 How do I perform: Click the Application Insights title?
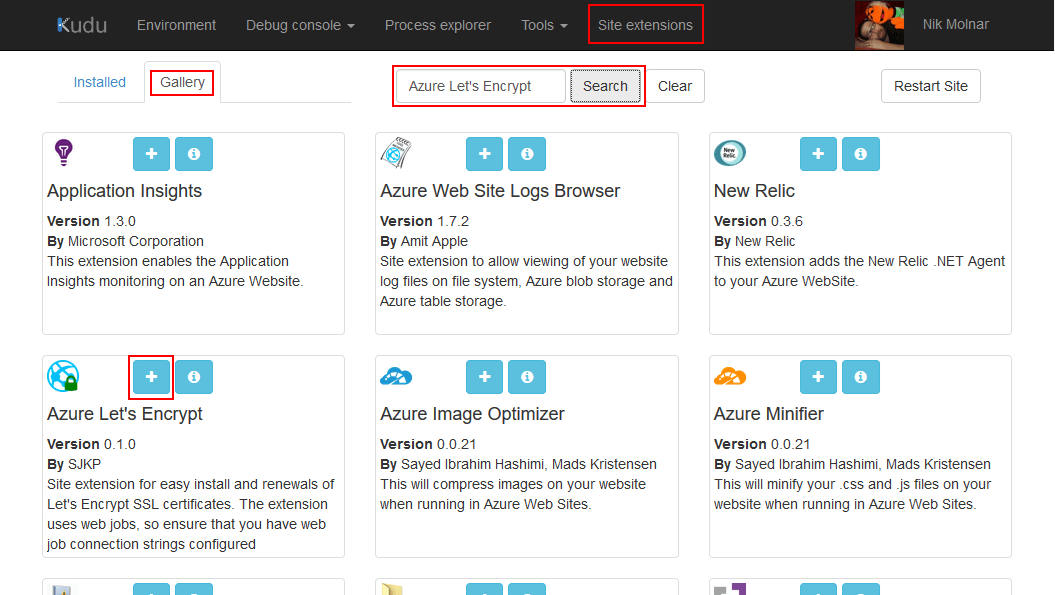click(124, 191)
